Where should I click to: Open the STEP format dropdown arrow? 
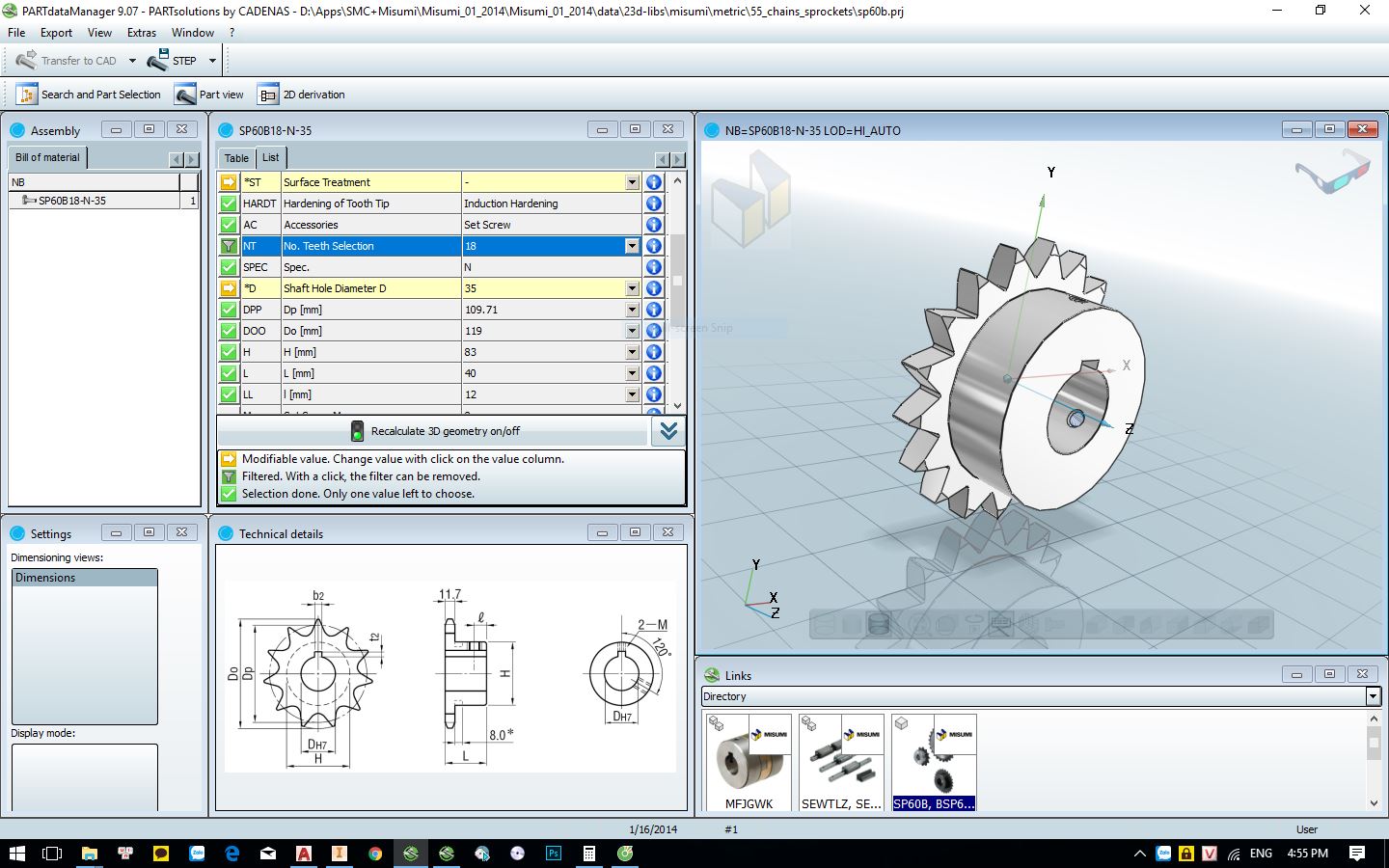pyautogui.click(x=212, y=61)
